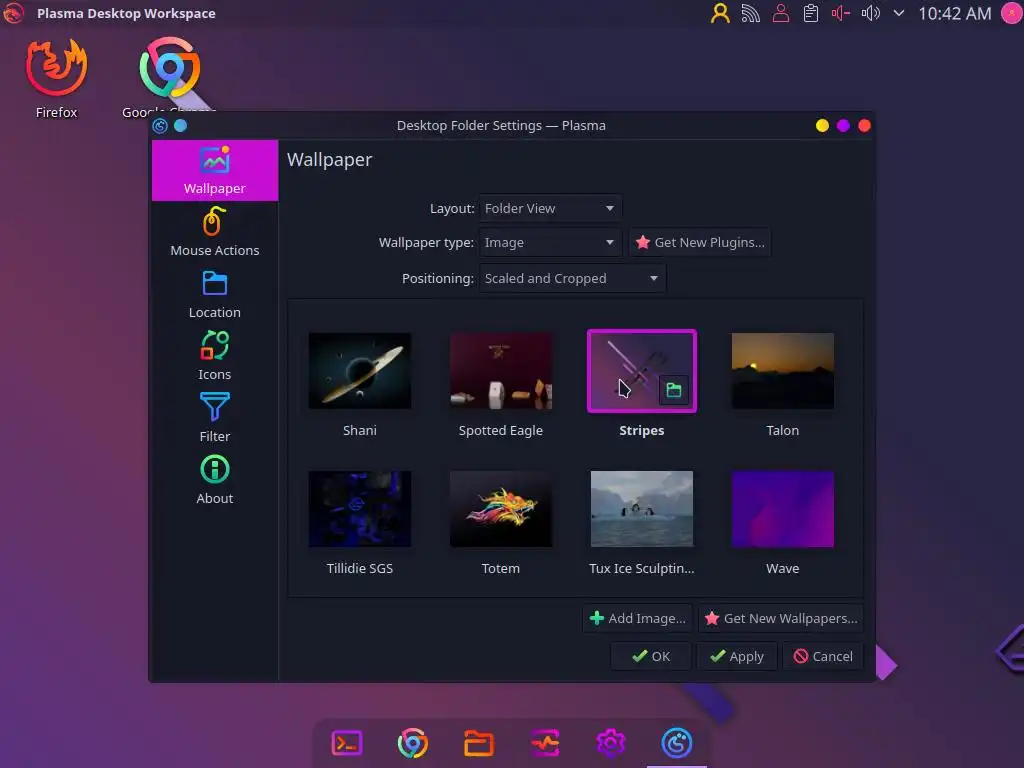This screenshot has height=768, width=1024.
Task: Click the Add Image button
Action: 637,618
